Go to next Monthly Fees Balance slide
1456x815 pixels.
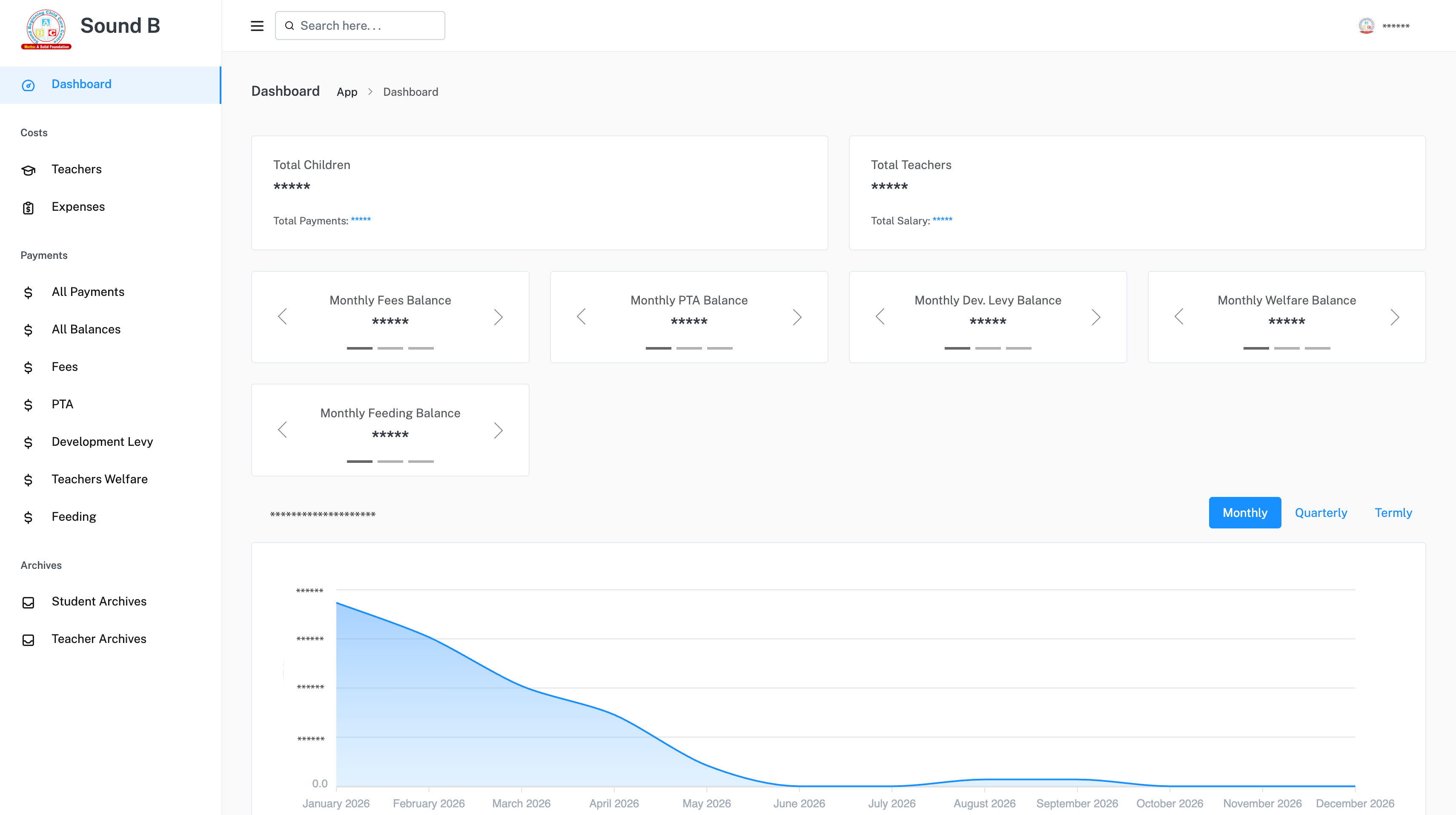coord(498,317)
